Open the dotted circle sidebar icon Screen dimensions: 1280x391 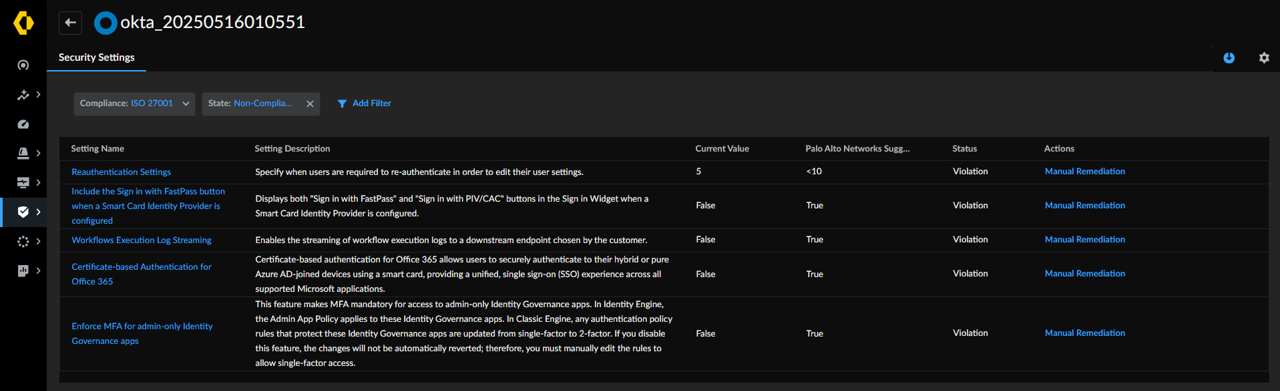[23, 241]
